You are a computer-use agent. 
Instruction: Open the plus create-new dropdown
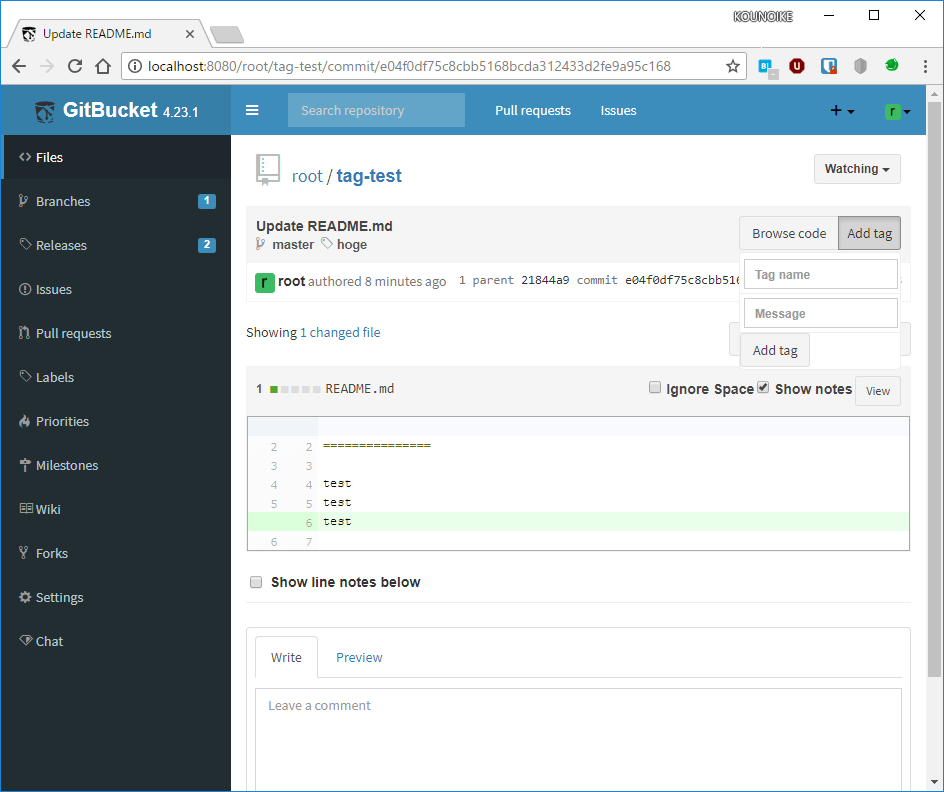click(x=842, y=111)
